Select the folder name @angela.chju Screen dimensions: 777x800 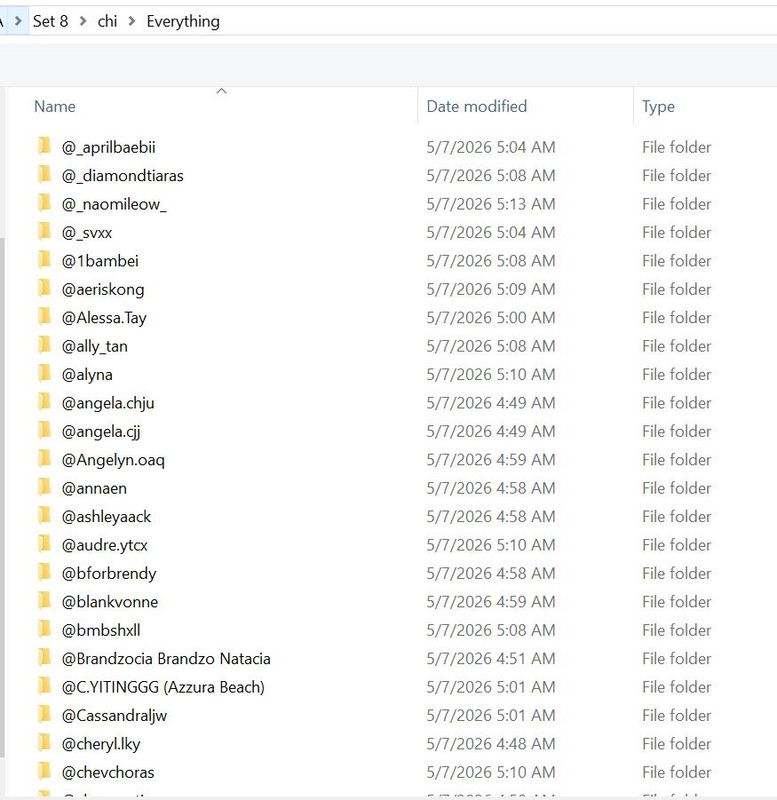tap(108, 404)
